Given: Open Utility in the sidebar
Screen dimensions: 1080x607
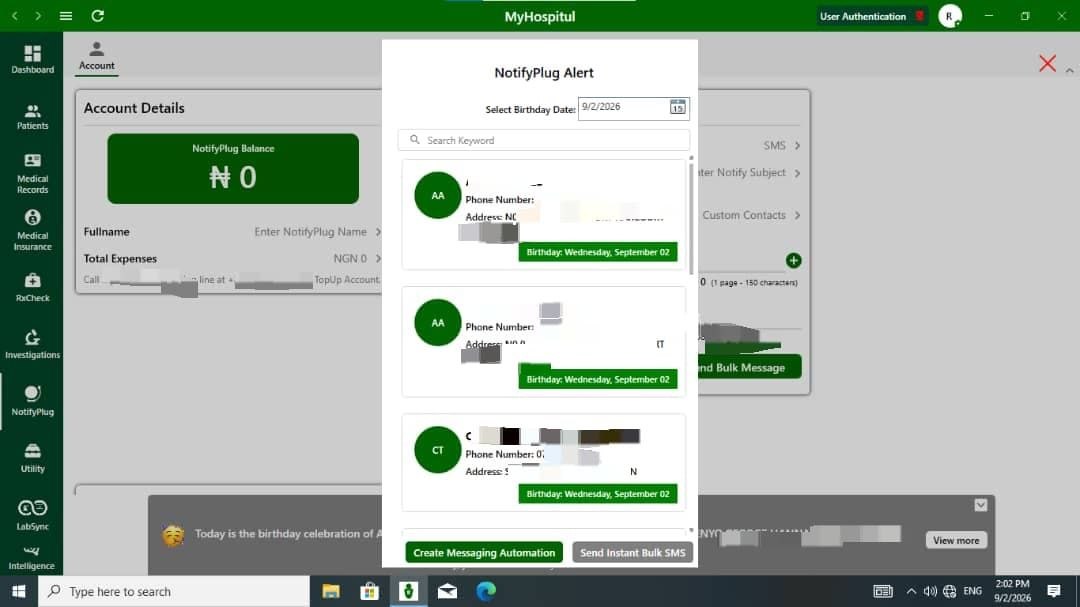Looking at the screenshot, I should 32,458.
